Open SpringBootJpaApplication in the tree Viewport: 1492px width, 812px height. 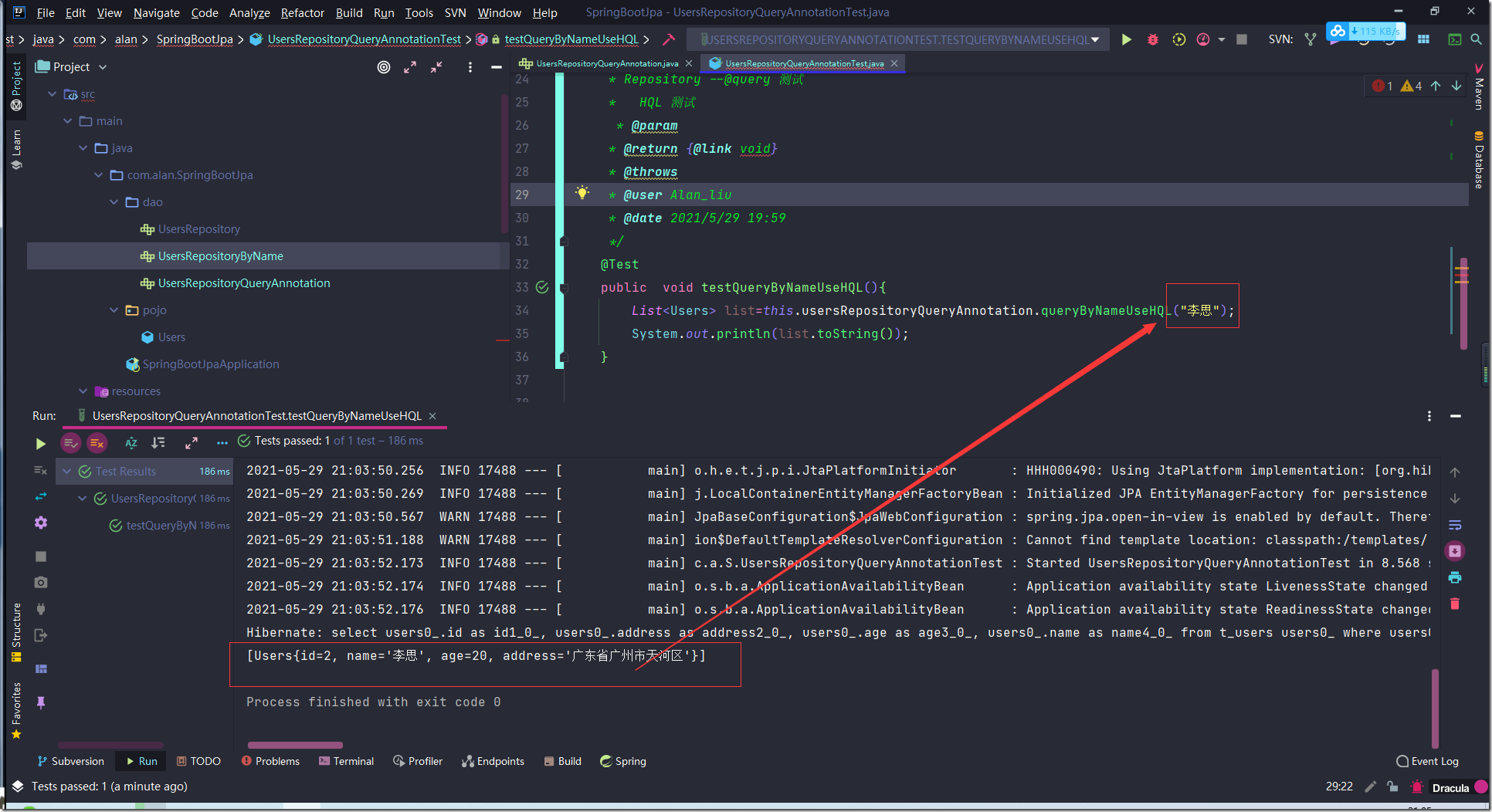[210, 364]
